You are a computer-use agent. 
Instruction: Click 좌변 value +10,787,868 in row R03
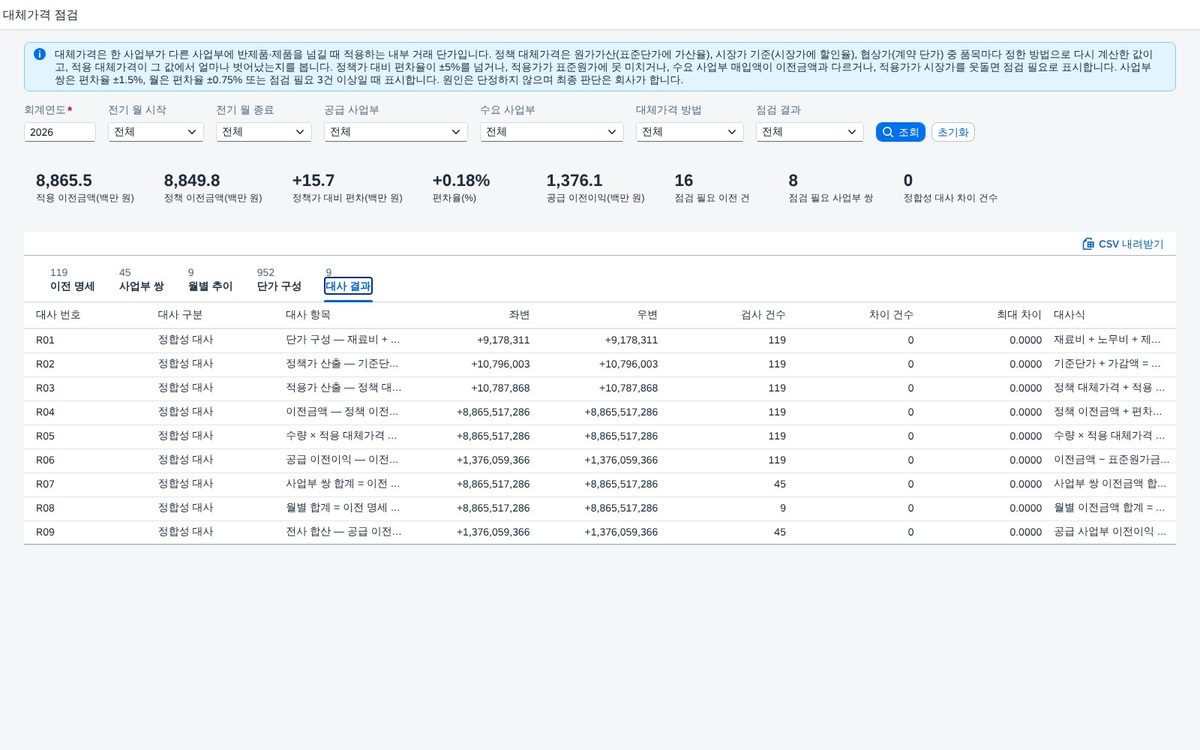pyautogui.click(x=500, y=388)
